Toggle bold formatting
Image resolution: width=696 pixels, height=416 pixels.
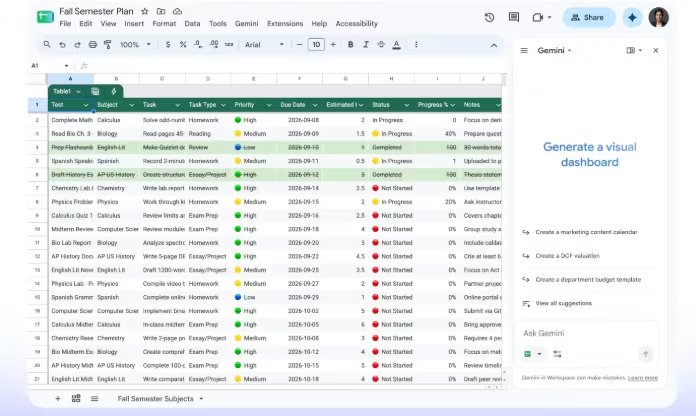point(350,44)
